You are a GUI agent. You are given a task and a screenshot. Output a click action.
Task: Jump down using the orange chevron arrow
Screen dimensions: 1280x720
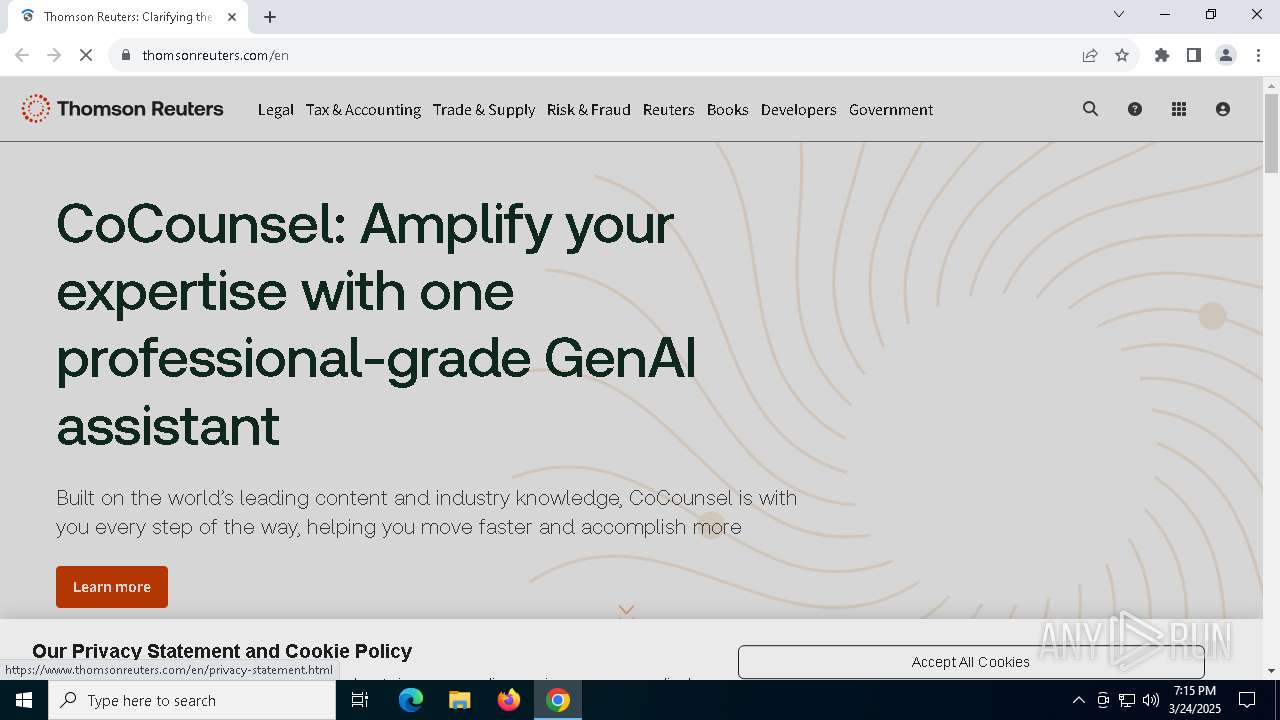pos(626,610)
